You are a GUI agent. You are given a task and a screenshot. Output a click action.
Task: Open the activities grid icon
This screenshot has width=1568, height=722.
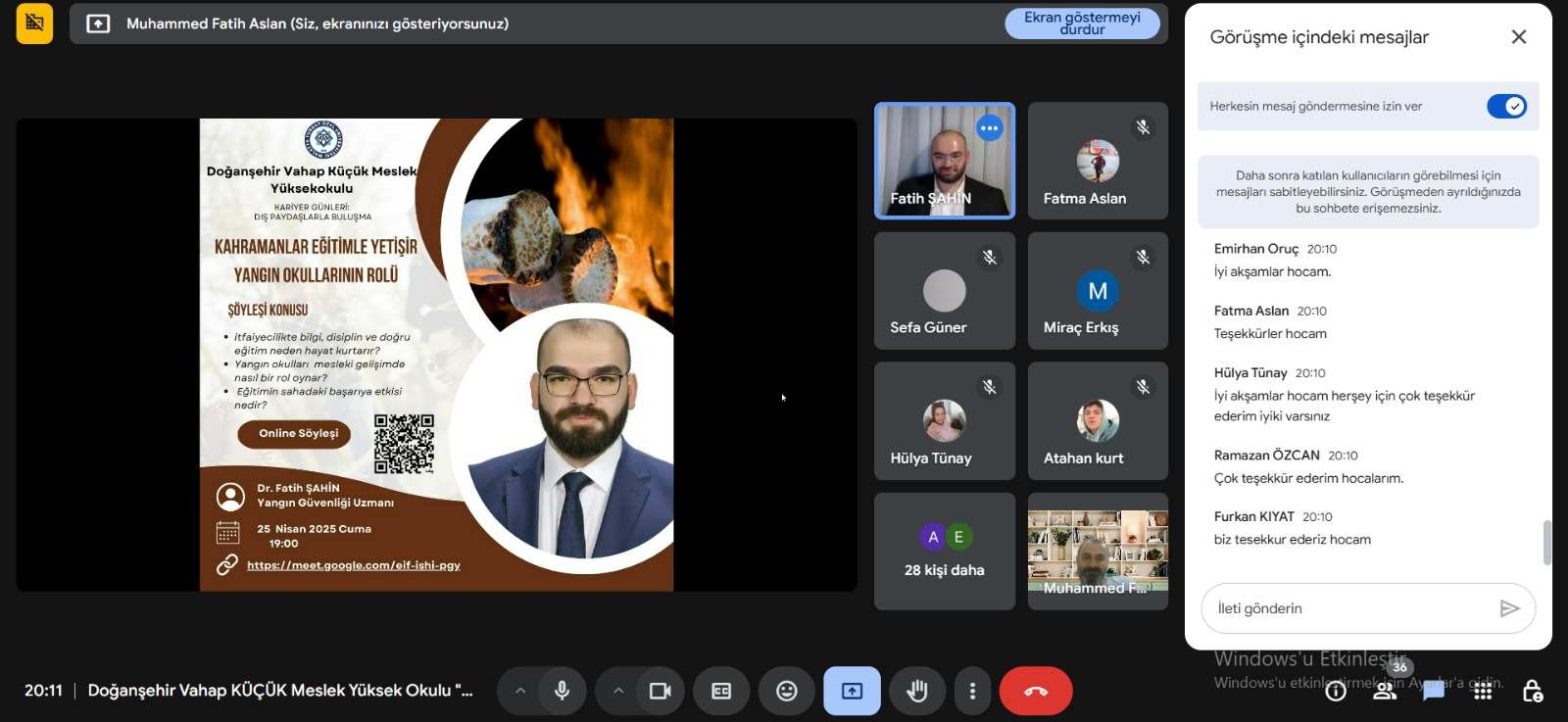[x=1483, y=691]
